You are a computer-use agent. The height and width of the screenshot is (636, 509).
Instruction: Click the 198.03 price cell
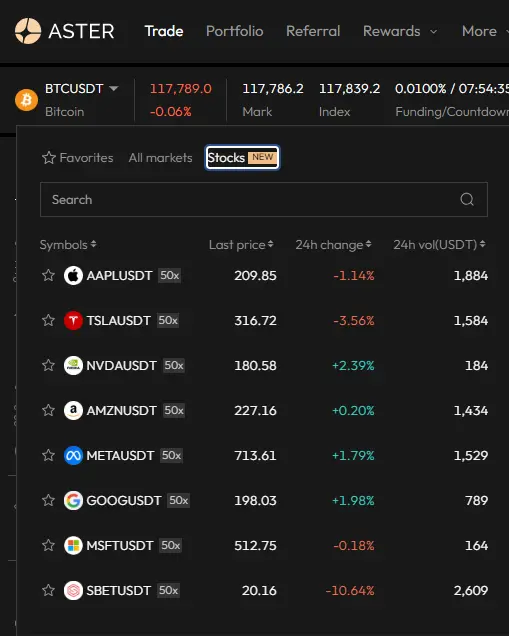coord(255,501)
